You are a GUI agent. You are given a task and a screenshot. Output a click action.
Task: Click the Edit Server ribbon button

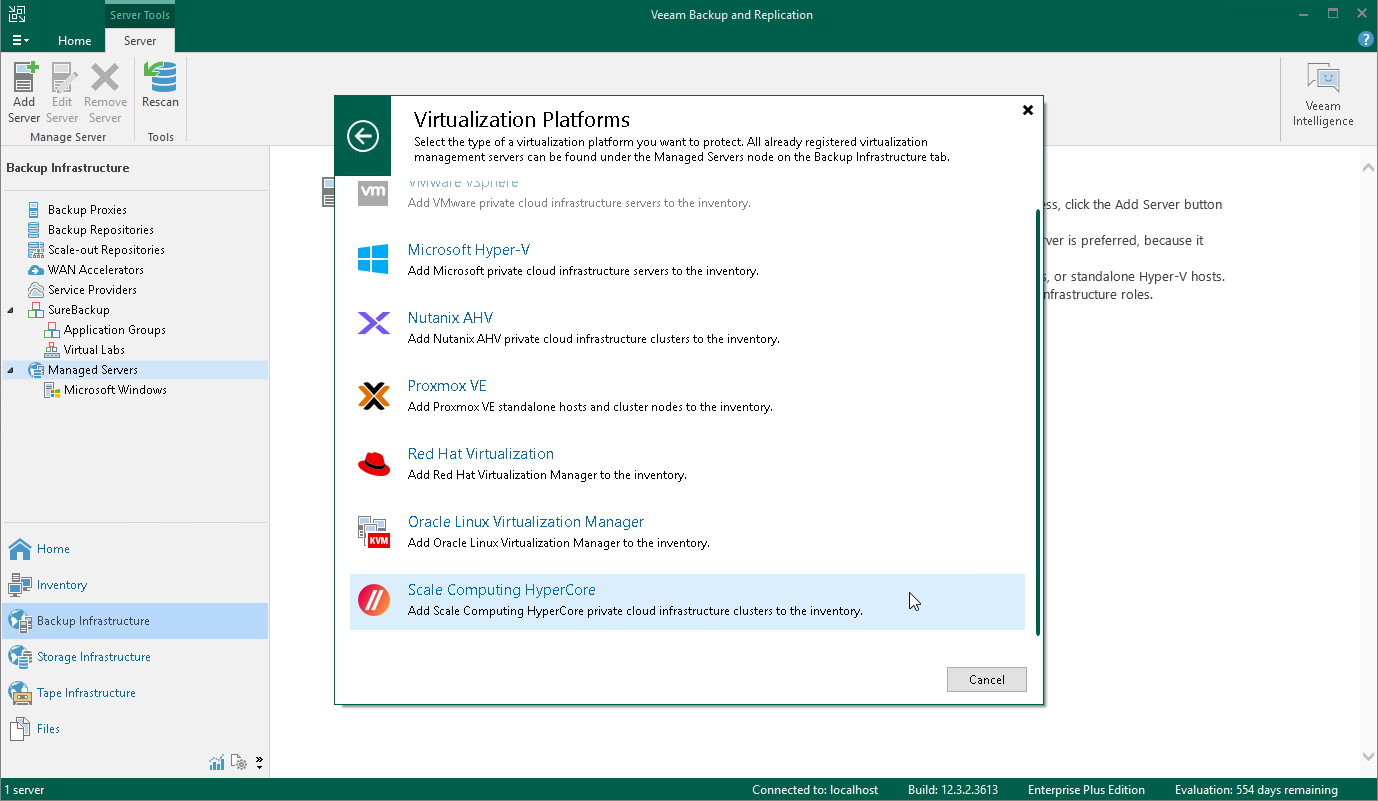click(x=62, y=93)
